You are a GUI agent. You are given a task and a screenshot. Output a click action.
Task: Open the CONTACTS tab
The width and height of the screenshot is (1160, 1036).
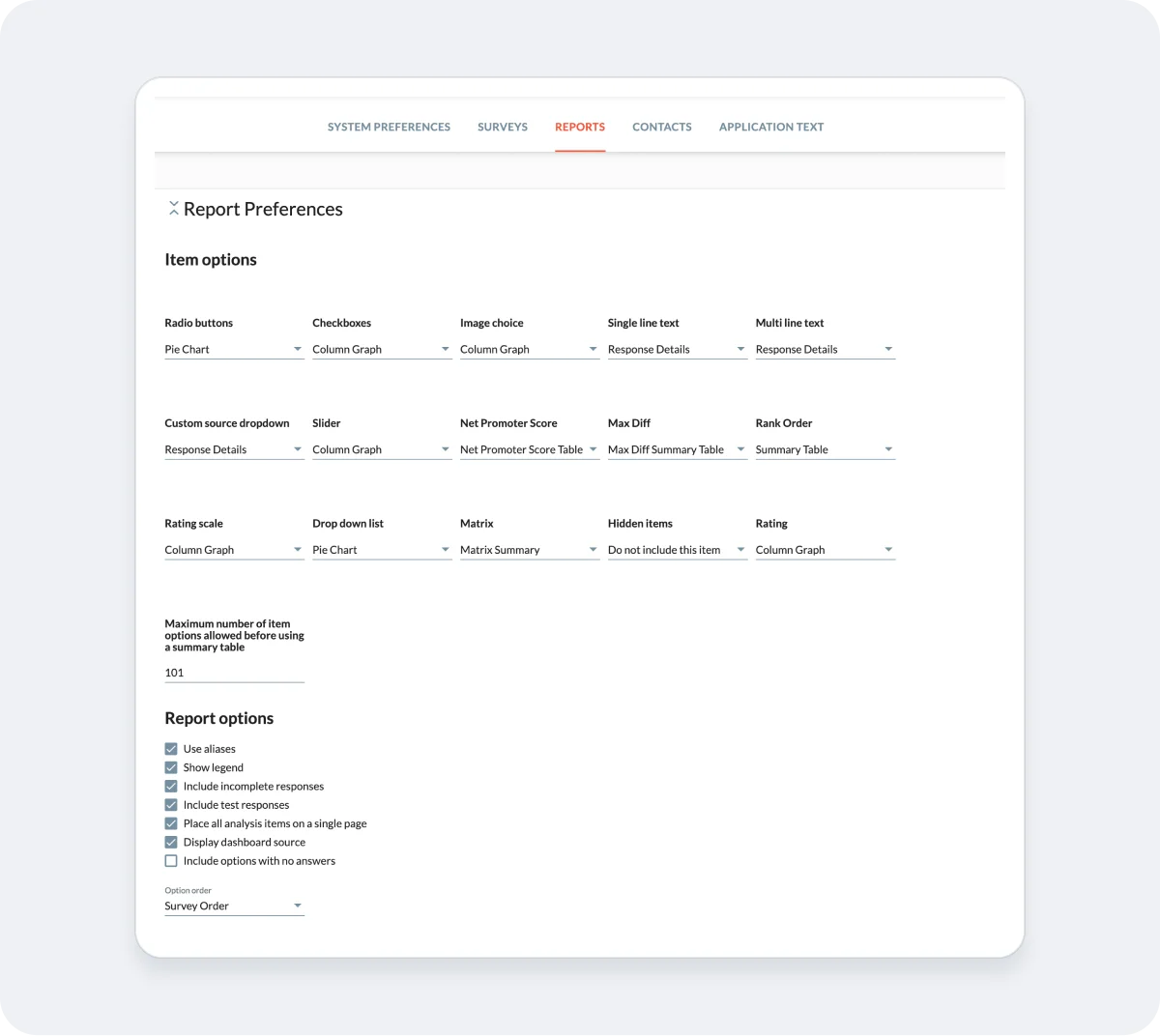(x=662, y=127)
